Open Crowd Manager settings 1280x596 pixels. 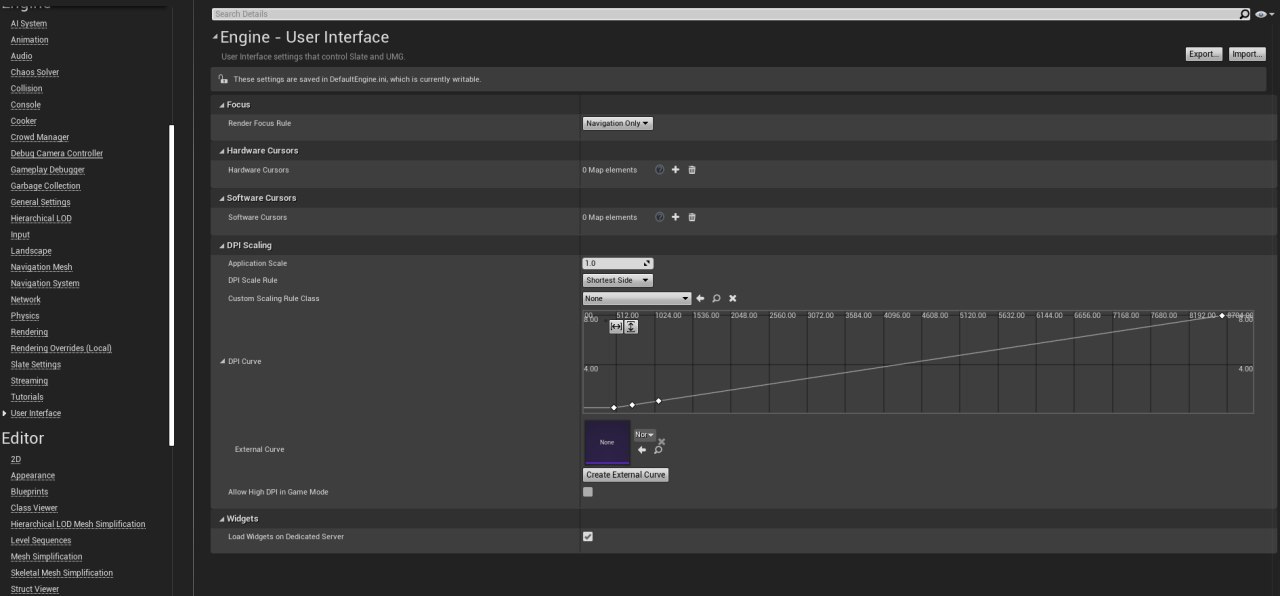[x=40, y=138]
